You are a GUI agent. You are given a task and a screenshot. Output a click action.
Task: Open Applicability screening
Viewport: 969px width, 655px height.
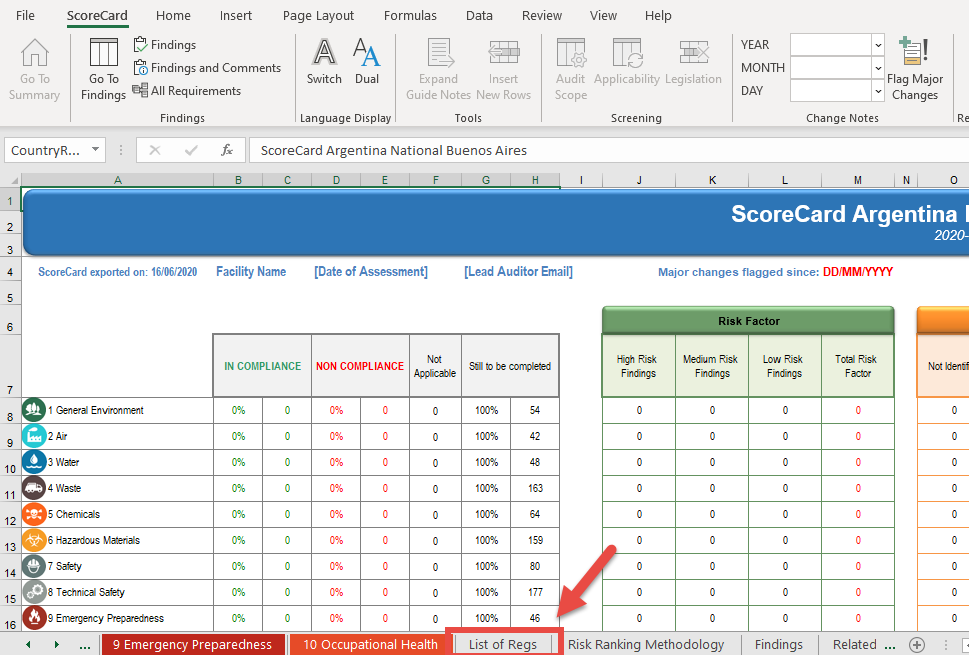point(627,61)
